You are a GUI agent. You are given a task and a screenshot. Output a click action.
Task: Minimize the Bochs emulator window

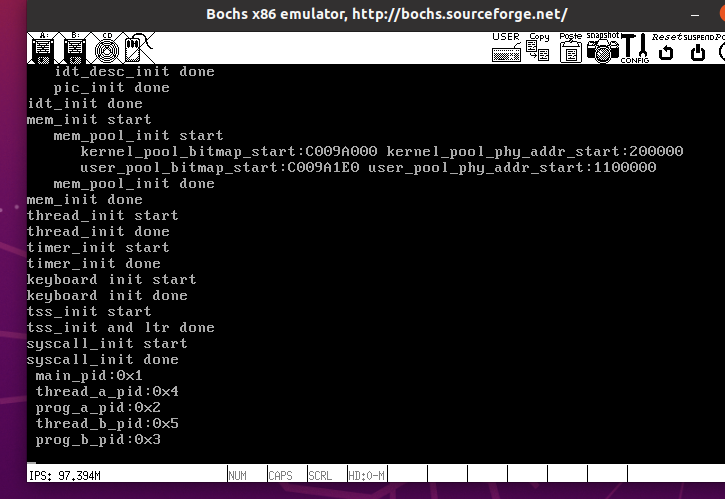pyautogui.click(x=694, y=15)
